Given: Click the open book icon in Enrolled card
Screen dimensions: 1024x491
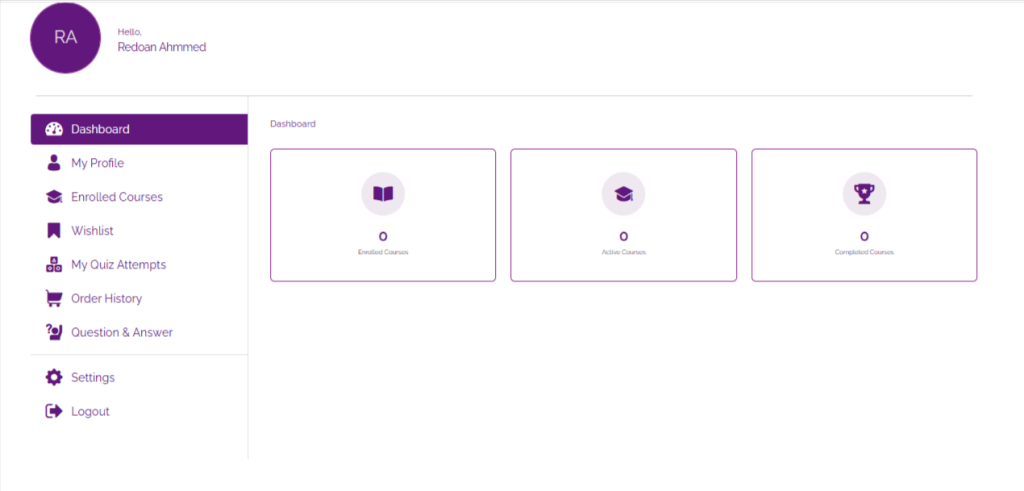Looking at the screenshot, I should [x=383, y=194].
